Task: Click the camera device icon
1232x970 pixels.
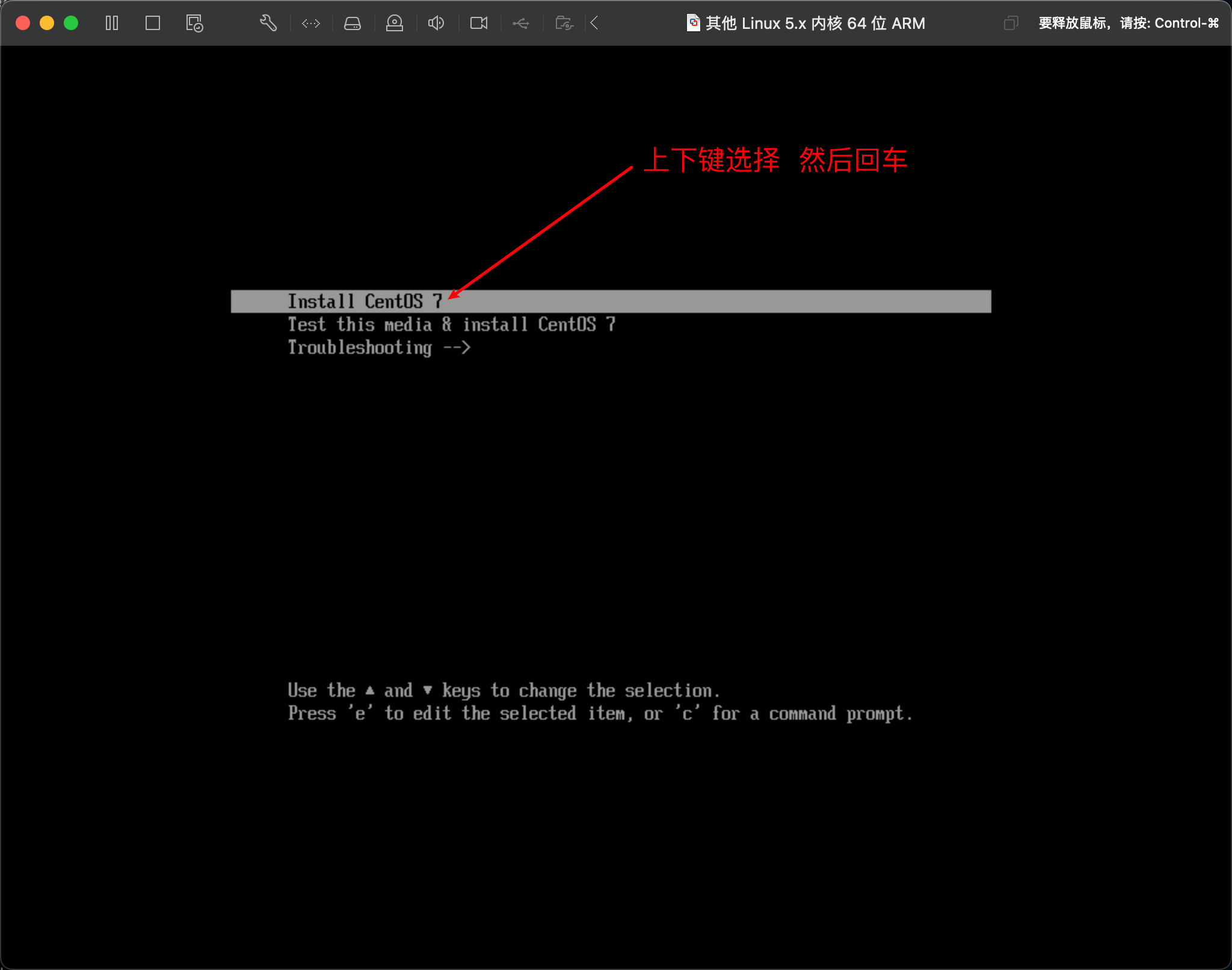Action: [x=479, y=23]
